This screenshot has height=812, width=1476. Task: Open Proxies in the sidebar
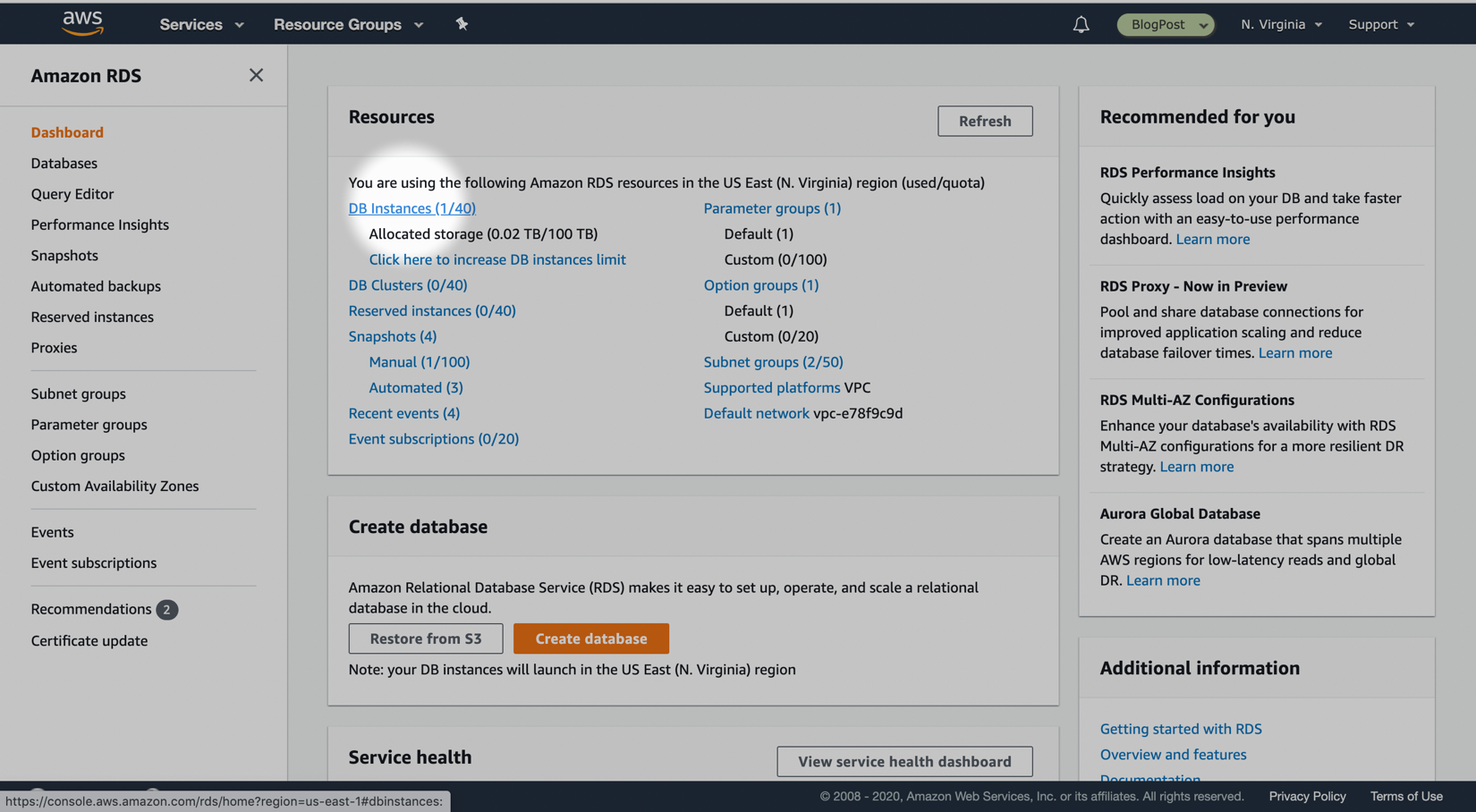(54, 348)
